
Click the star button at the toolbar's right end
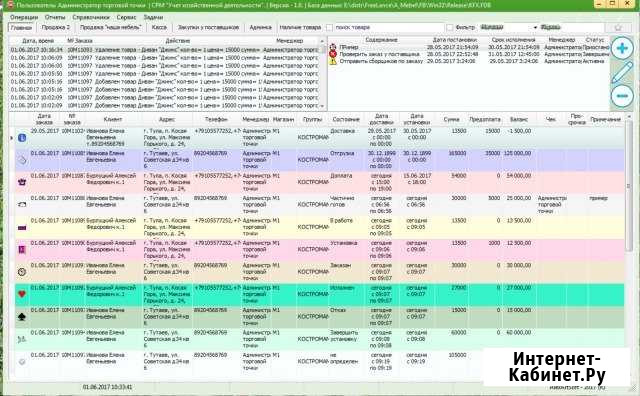[618, 27]
